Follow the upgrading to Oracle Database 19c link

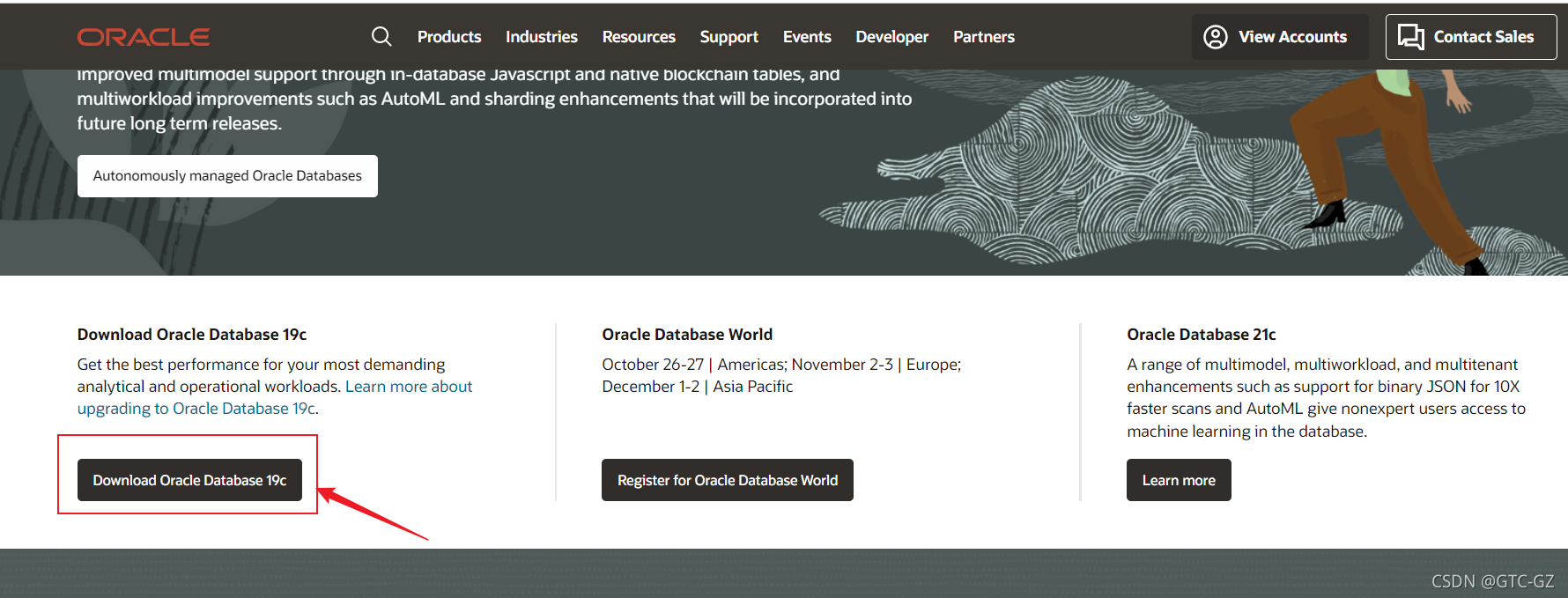[x=276, y=397]
